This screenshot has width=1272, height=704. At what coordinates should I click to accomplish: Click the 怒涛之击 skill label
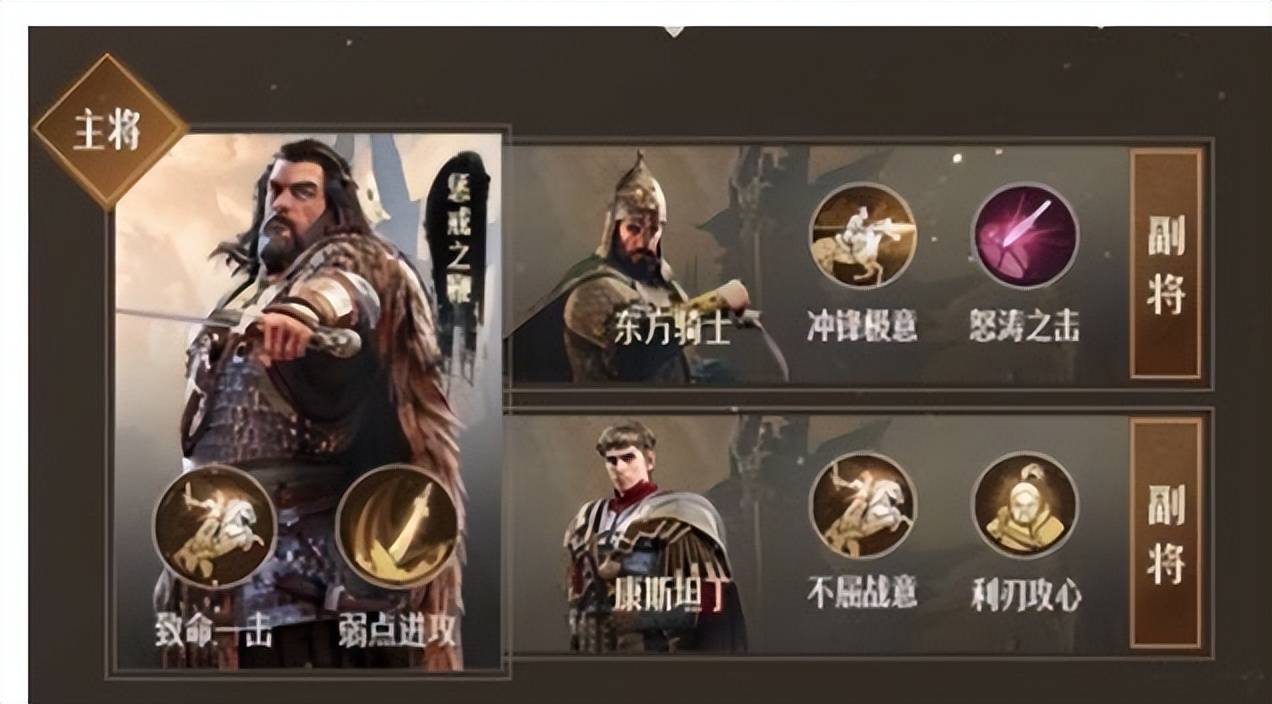[1025, 326]
